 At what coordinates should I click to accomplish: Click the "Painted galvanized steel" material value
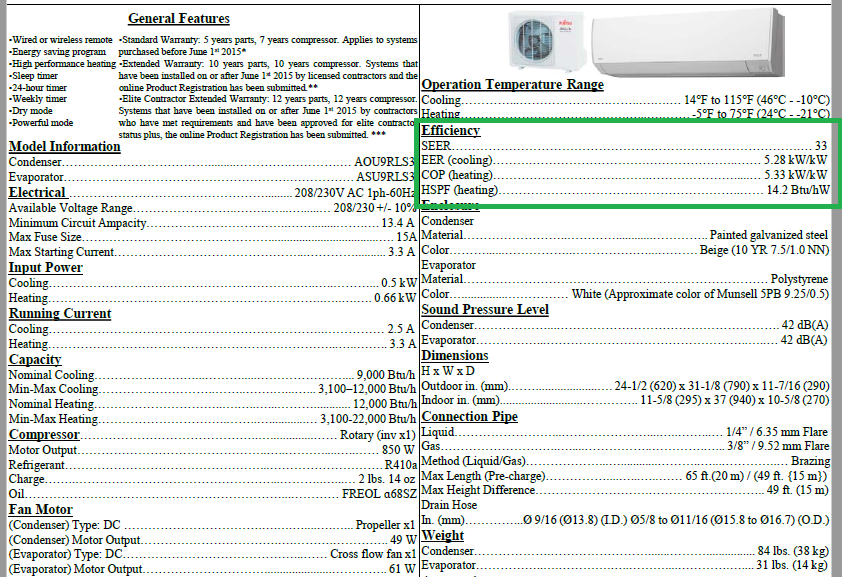[768, 235]
